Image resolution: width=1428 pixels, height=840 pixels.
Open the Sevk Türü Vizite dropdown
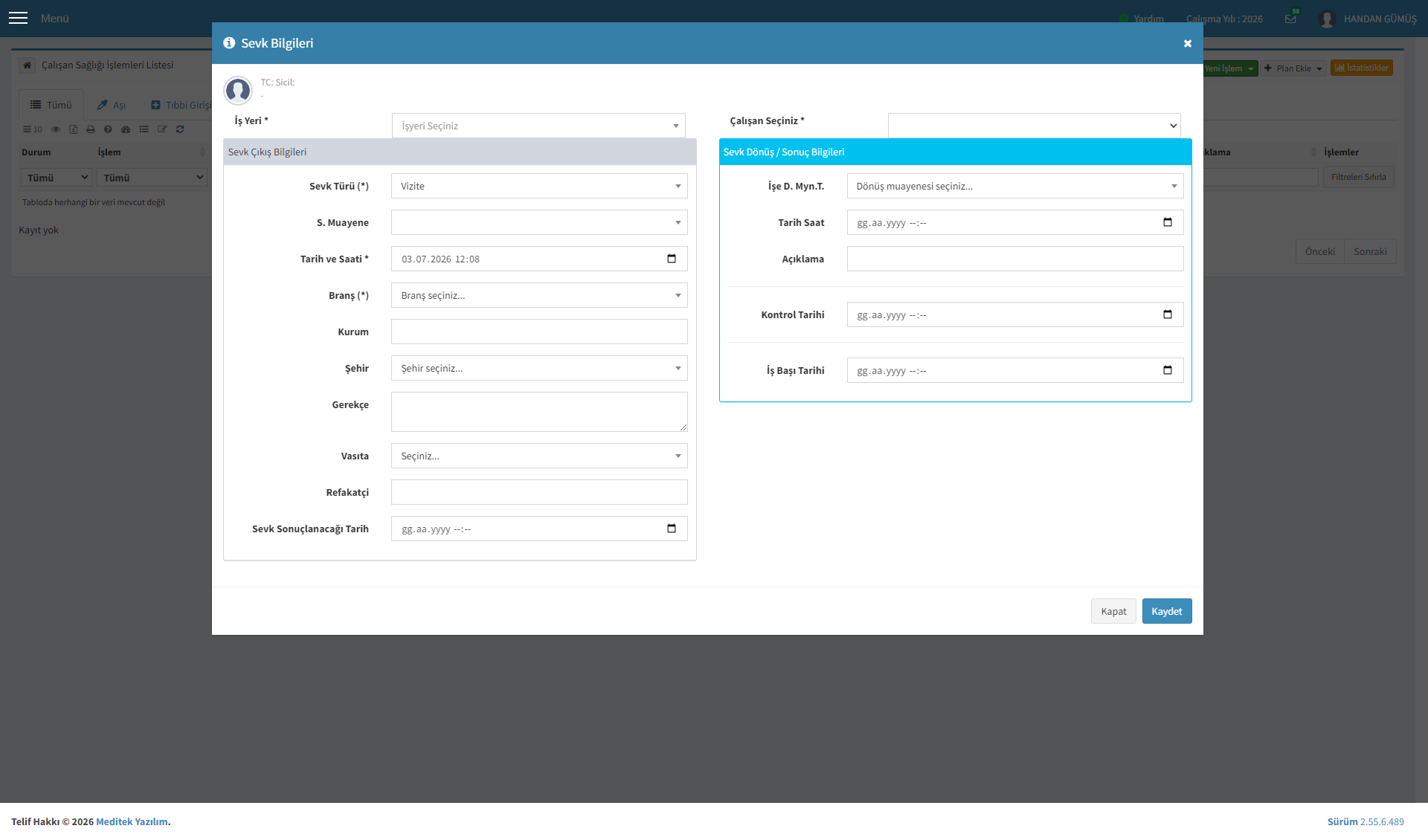tap(539, 186)
